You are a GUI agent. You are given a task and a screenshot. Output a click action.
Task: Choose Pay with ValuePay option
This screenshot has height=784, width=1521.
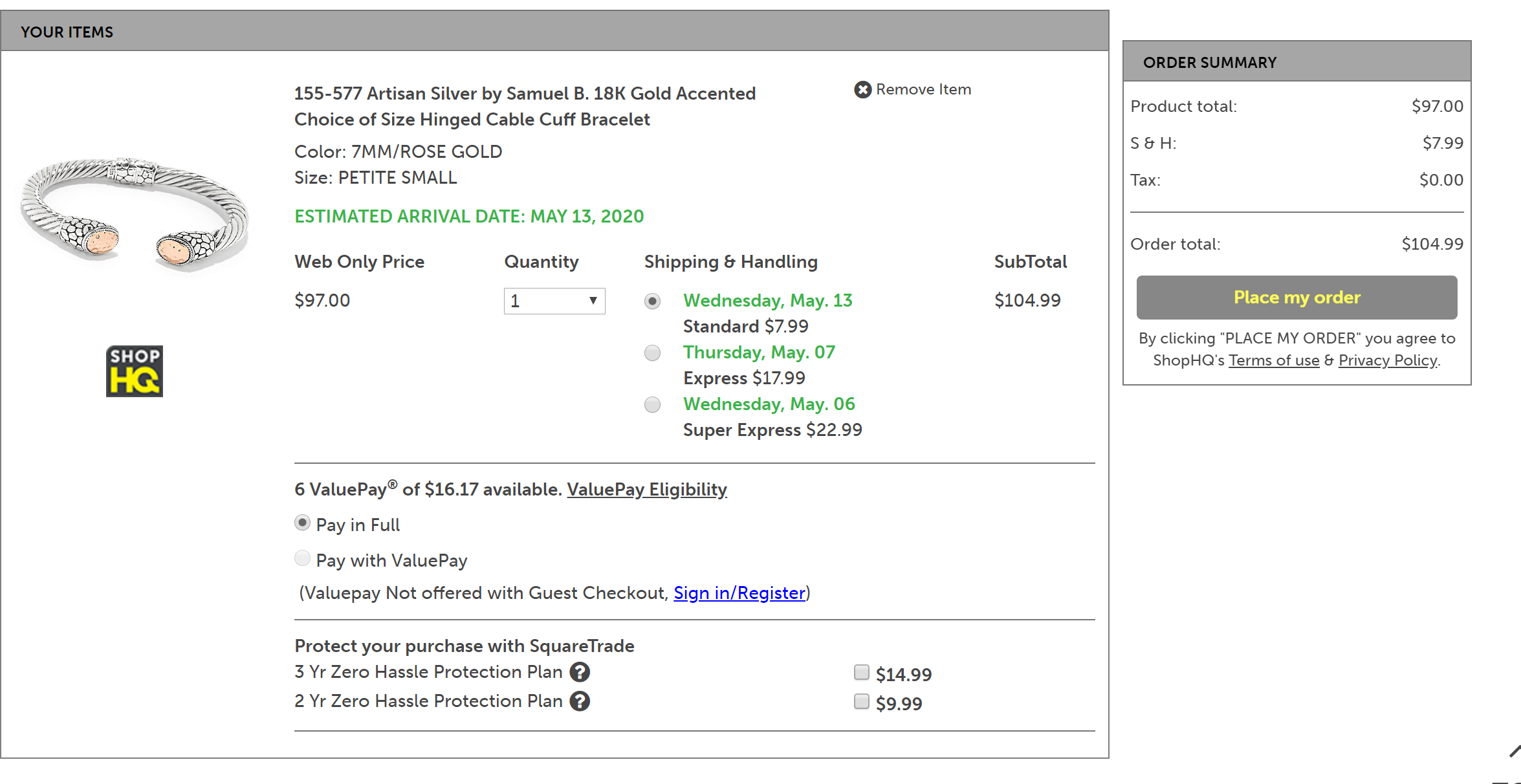point(302,558)
